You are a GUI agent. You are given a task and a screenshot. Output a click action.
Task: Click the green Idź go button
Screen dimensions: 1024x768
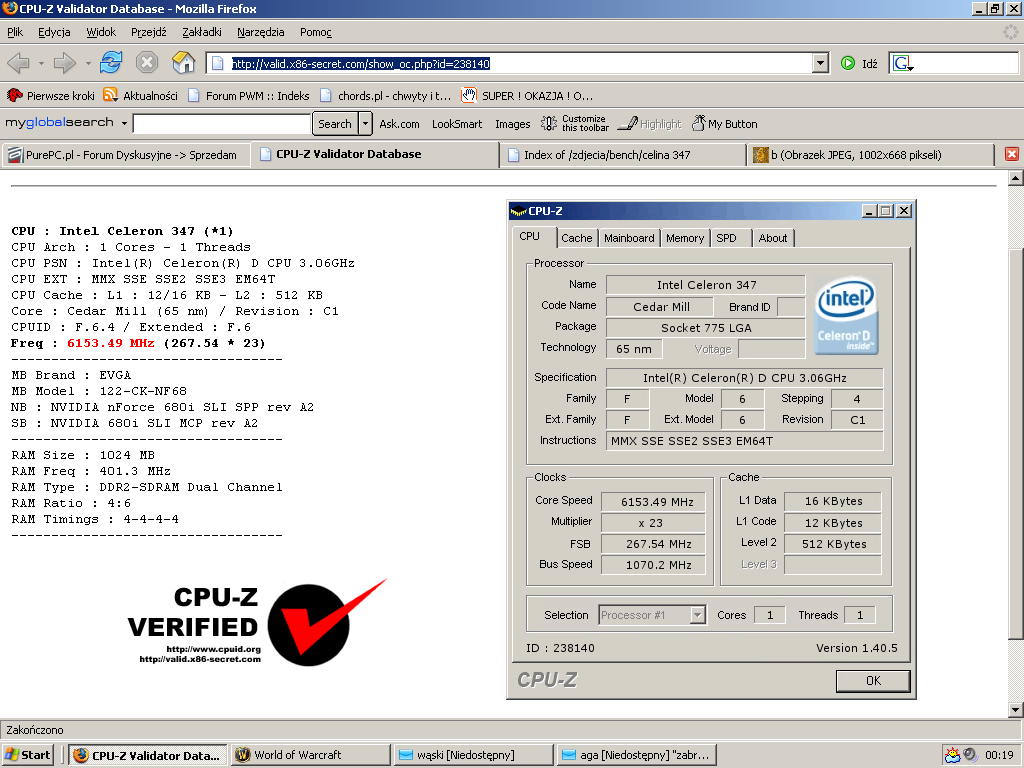(x=859, y=63)
